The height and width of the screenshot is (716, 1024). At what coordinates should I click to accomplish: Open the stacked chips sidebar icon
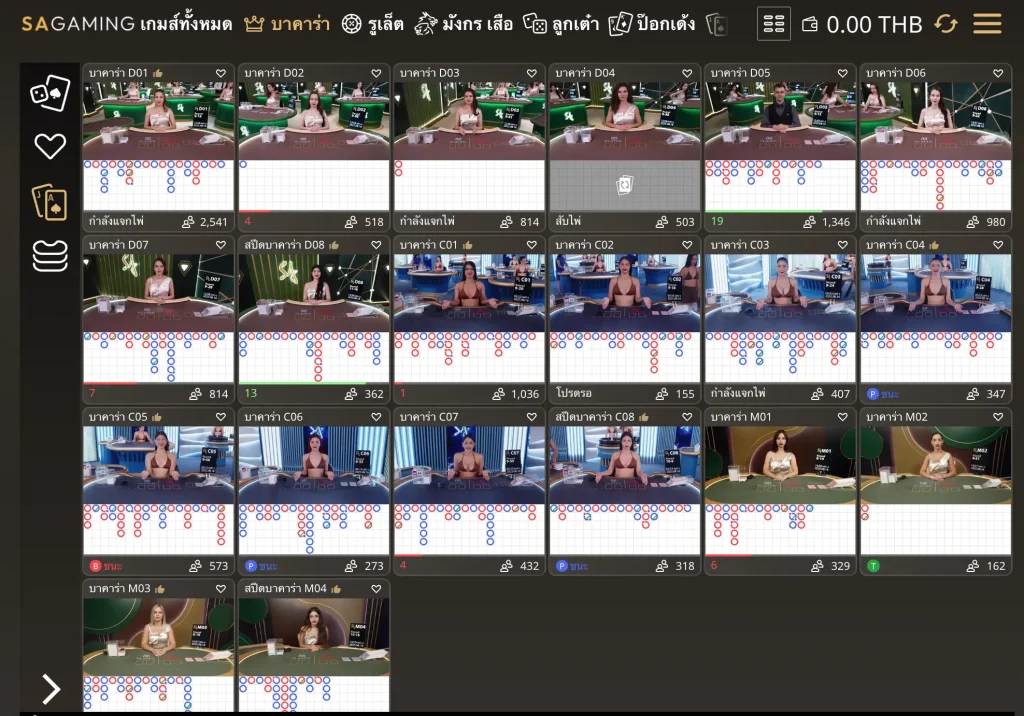(50, 255)
